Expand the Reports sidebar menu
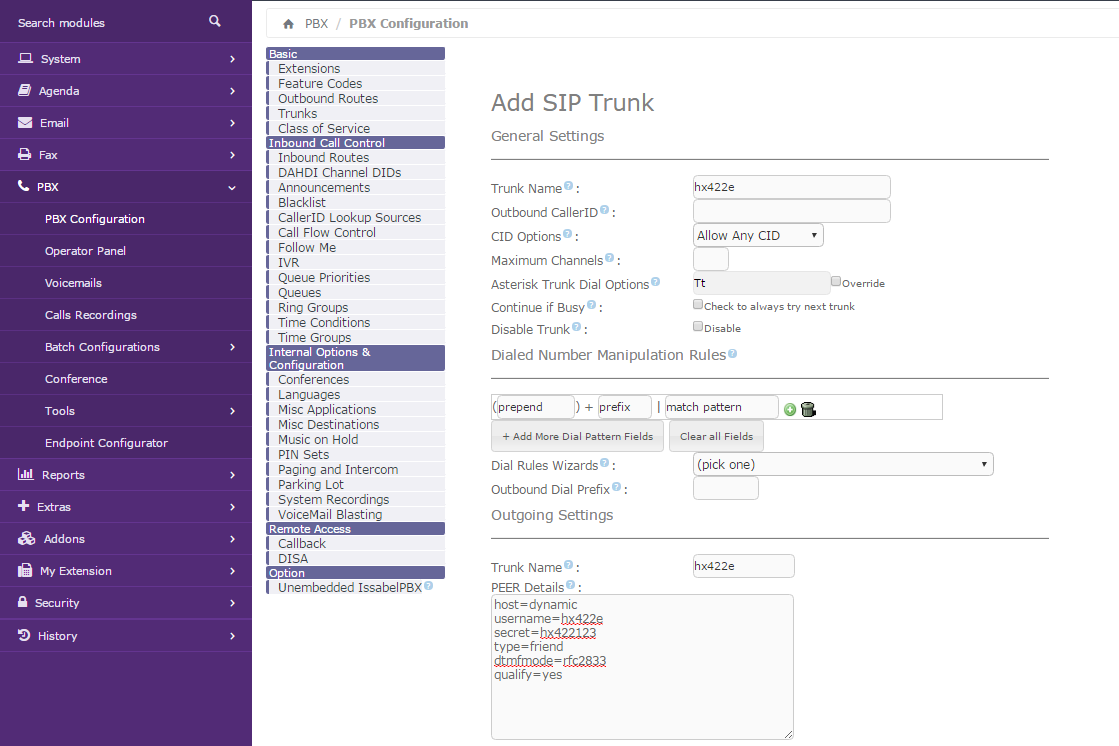 coord(126,475)
